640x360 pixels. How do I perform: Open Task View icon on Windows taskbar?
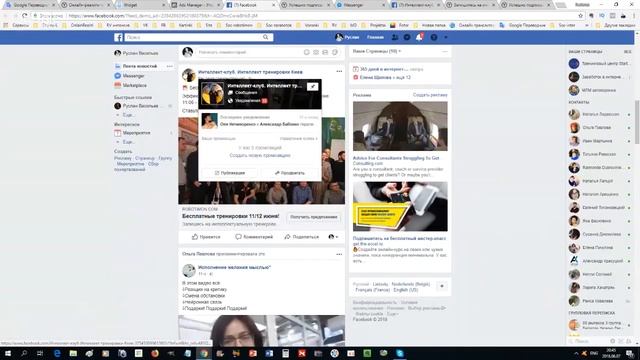click(40, 353)
